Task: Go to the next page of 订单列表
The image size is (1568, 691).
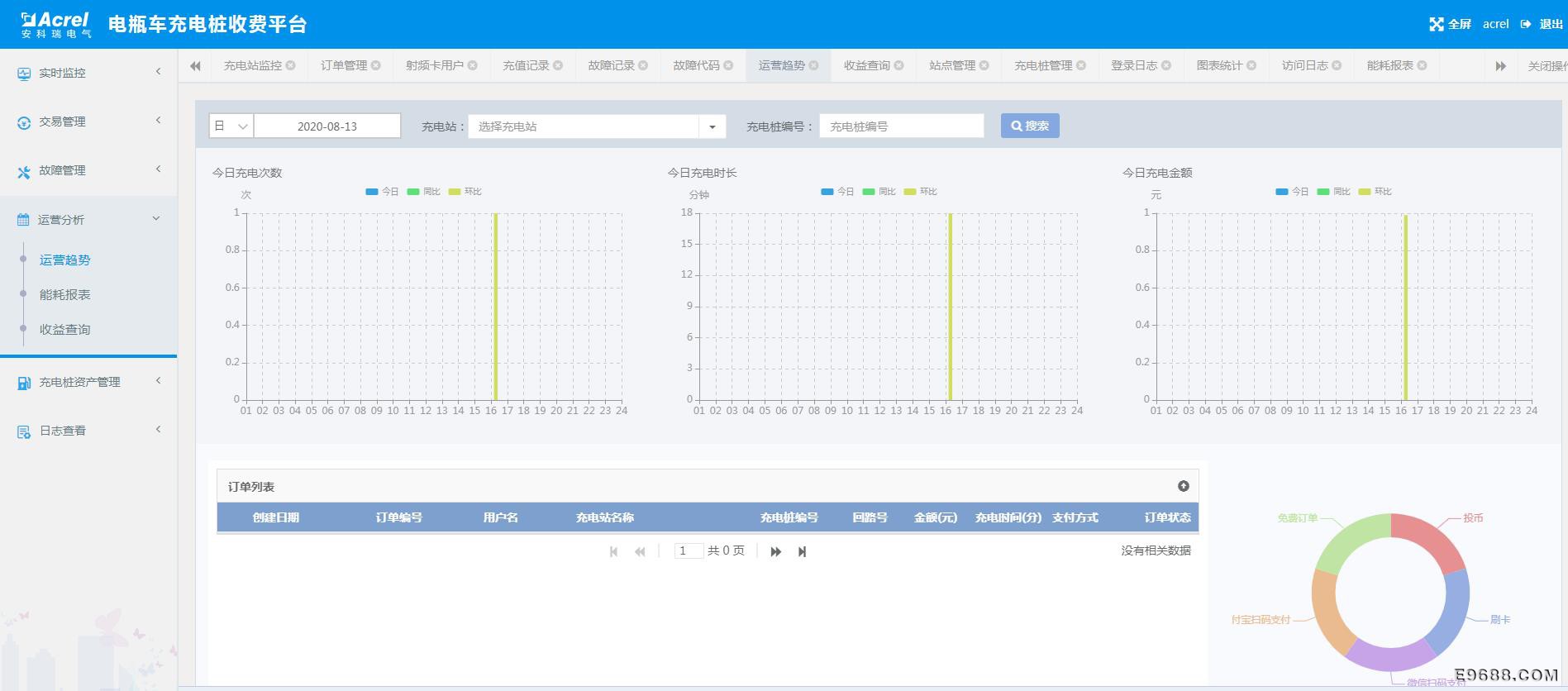Action: tap(775, 551)
